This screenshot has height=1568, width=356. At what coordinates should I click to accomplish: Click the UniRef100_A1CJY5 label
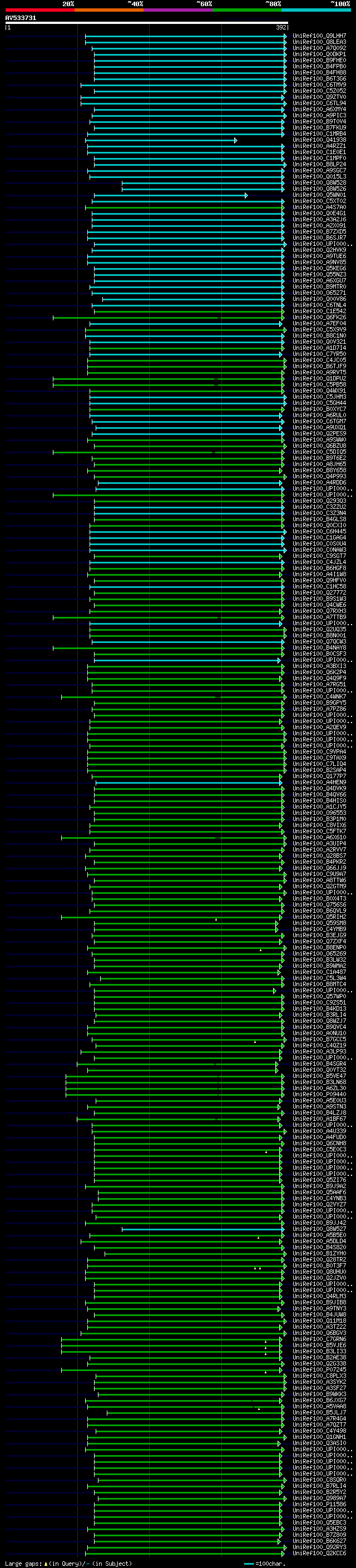(x=319, y=807)
